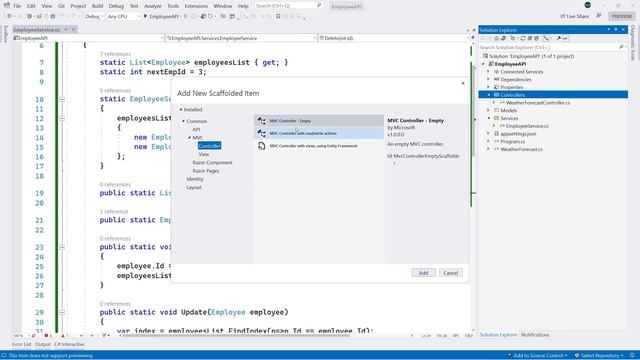Click Select Repository in status bar
Image resolution: width=640 pixels, height=360 pixels.
tap(599, 356)
